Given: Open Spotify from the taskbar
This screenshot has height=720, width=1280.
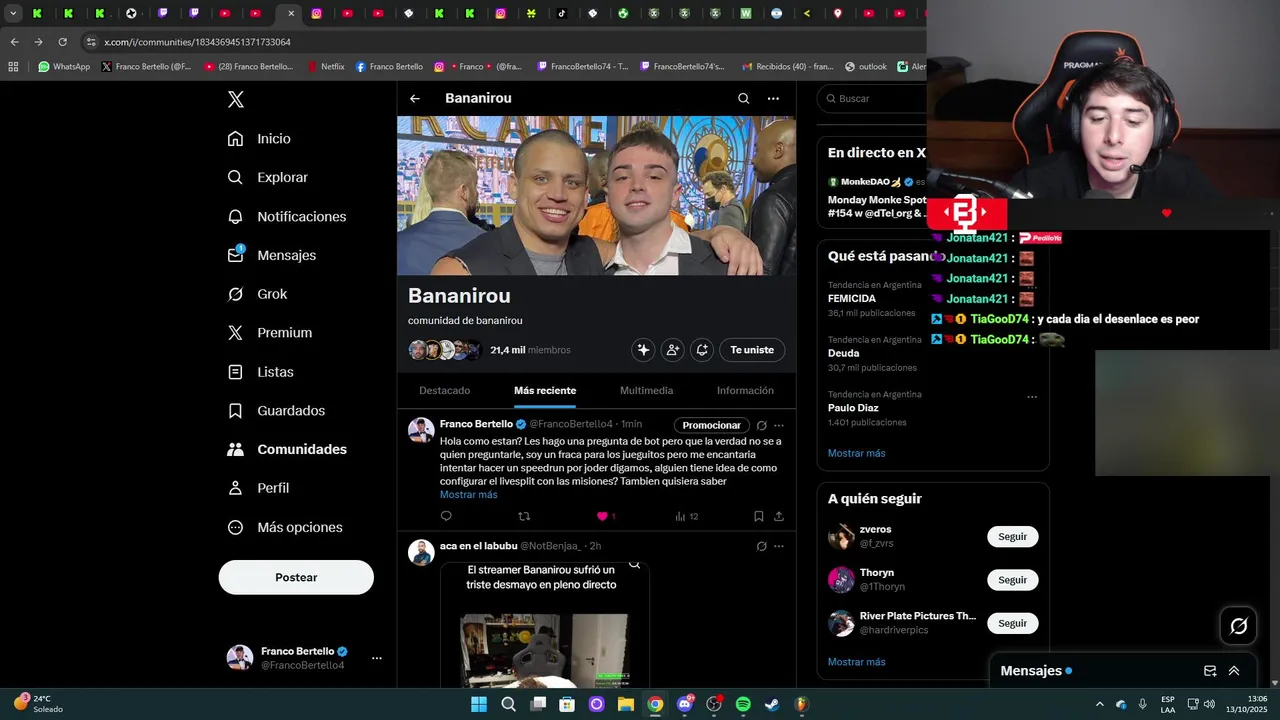Looking at the screenshot, I should tap(743, 704).
